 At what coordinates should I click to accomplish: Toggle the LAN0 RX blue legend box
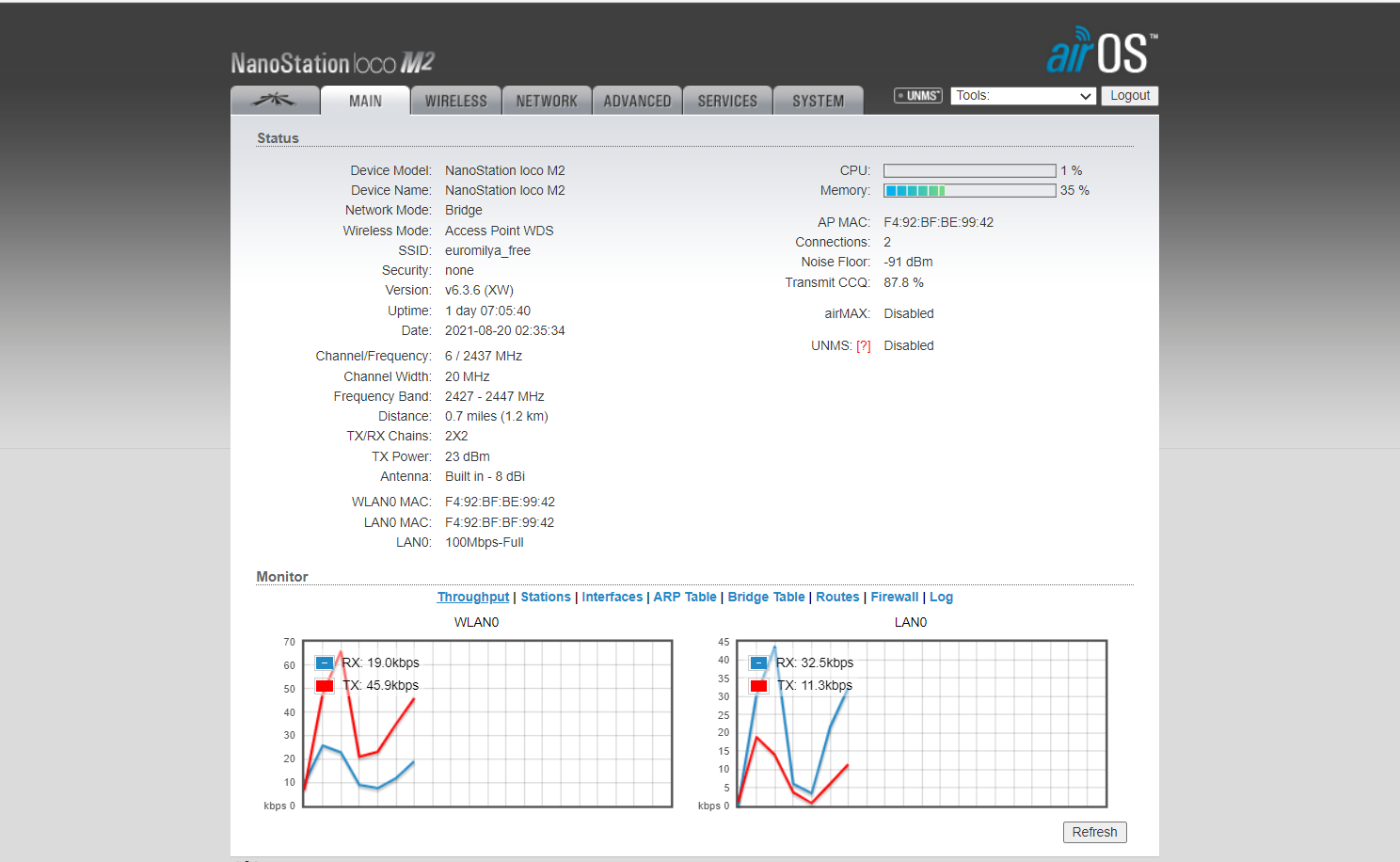pos(758,663)
